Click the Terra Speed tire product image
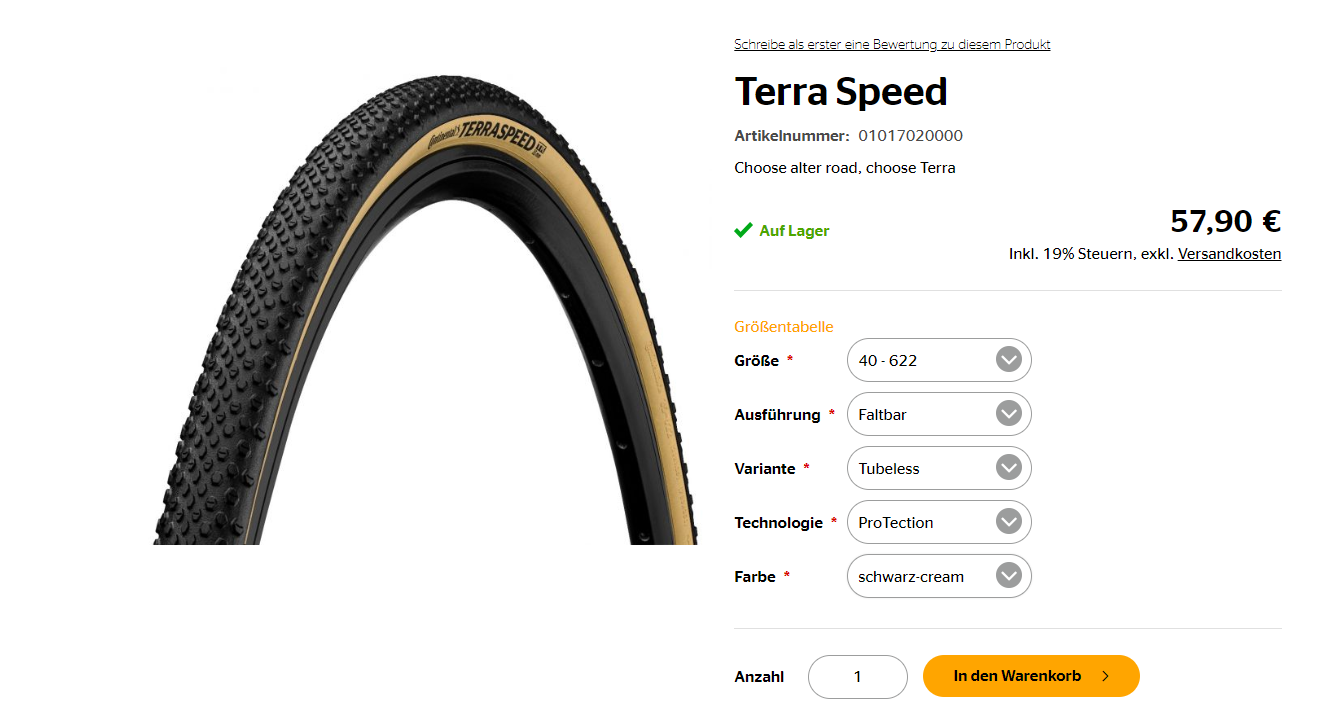Image resolution: width=1320 pixels, height=725 pixels. coord(425,308)
